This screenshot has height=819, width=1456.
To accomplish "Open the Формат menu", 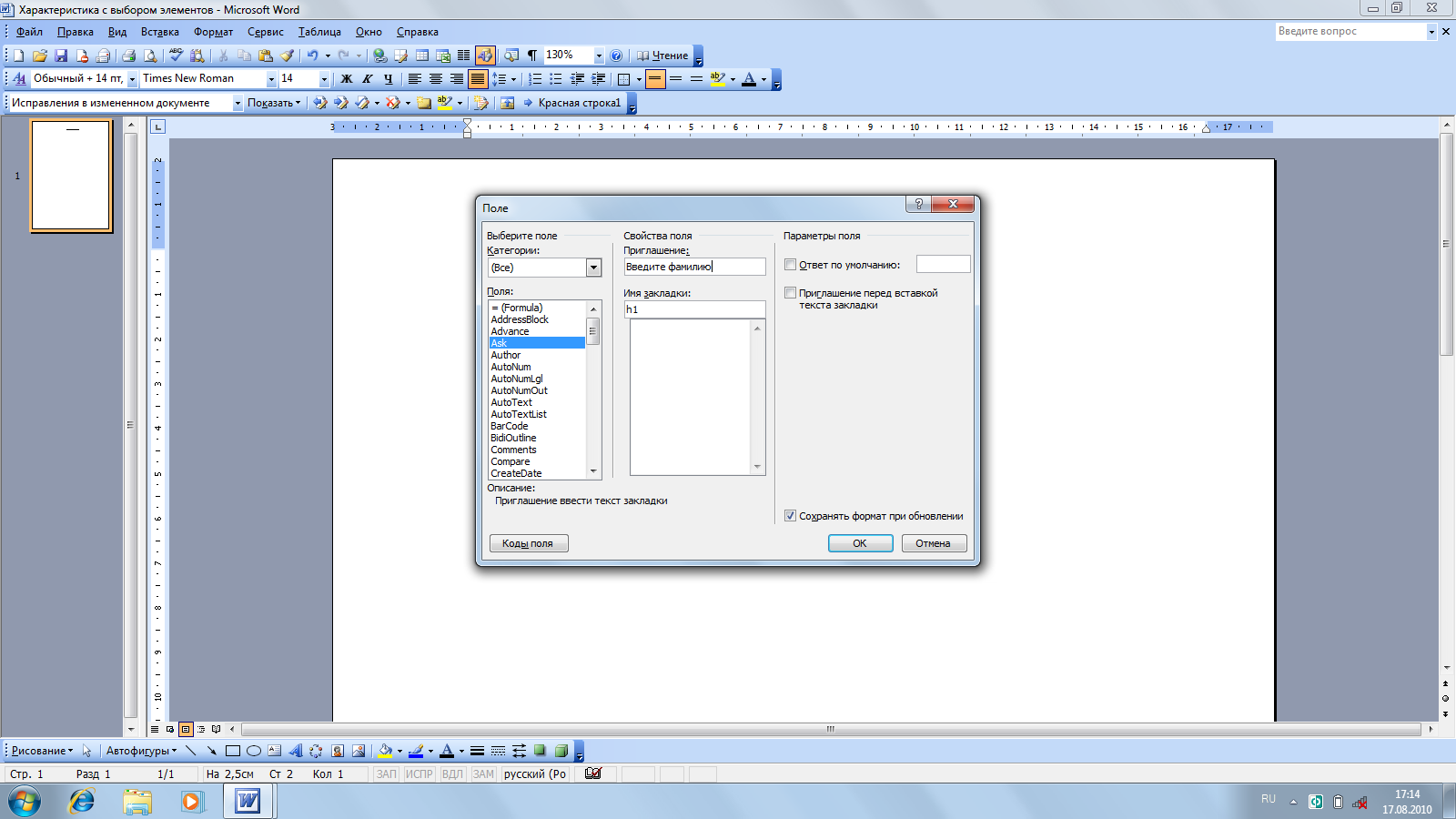I will 213,32.
